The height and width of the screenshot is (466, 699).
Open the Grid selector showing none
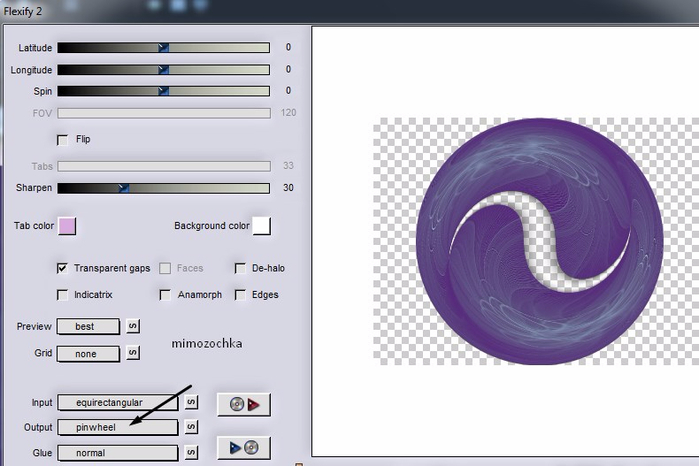click(88, 354)
